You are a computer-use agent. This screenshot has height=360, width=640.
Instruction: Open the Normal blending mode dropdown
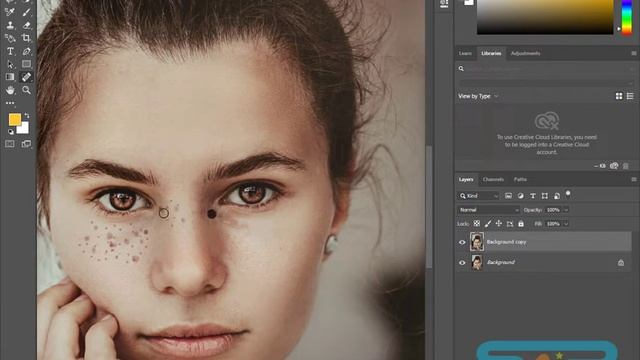pyautogui.click(x=489, y=210)
